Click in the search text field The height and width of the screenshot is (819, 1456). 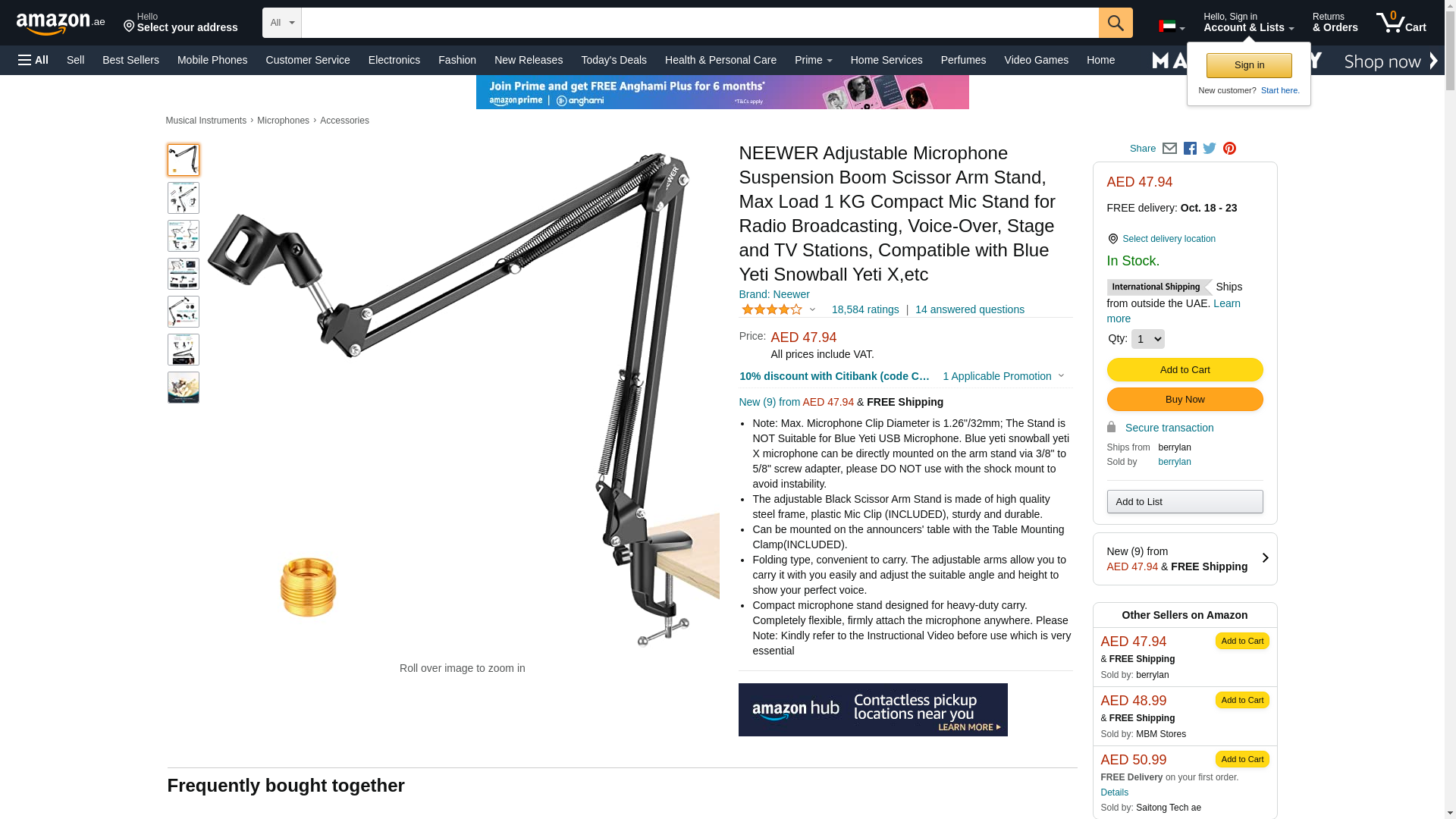(x=700, y=23)
